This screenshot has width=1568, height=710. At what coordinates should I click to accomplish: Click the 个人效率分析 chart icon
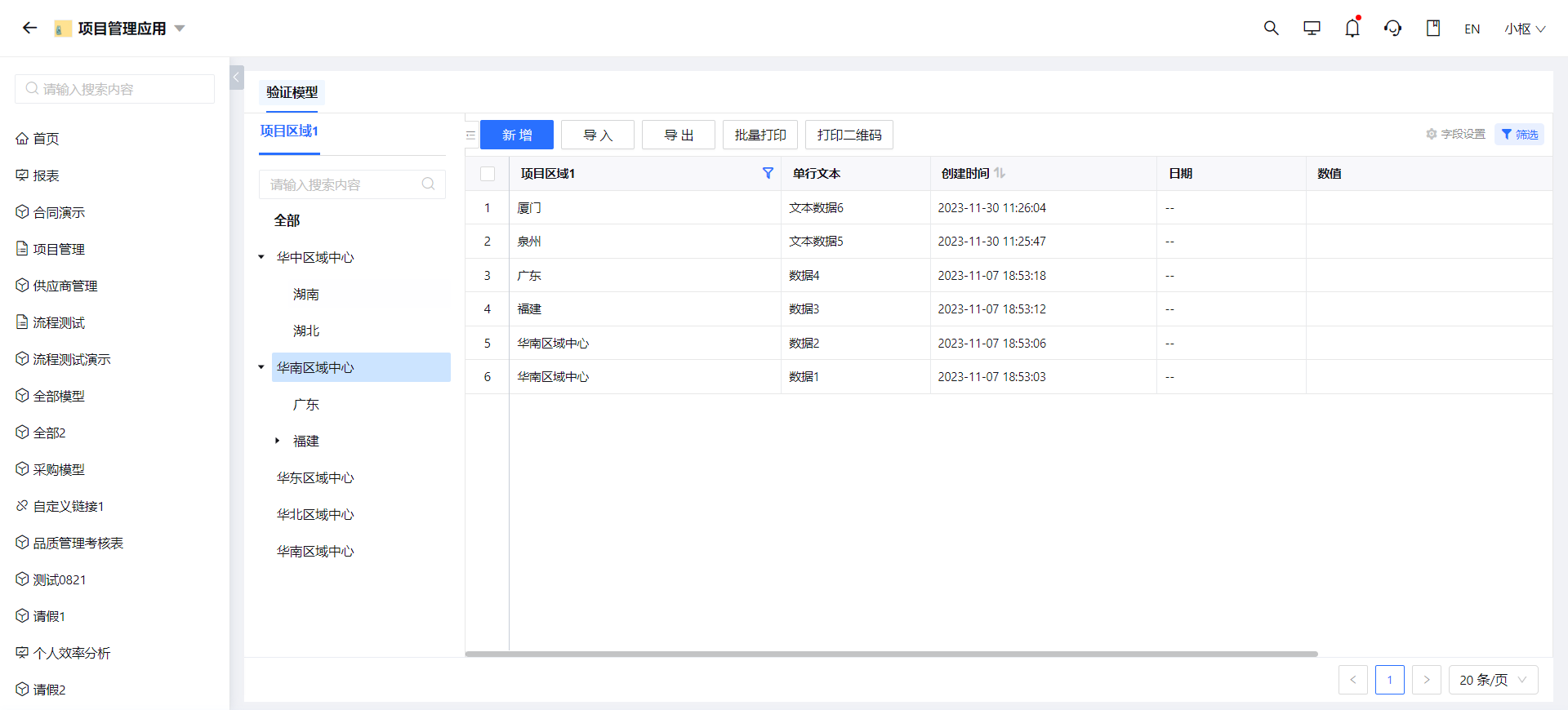click(x=22, y=652)
